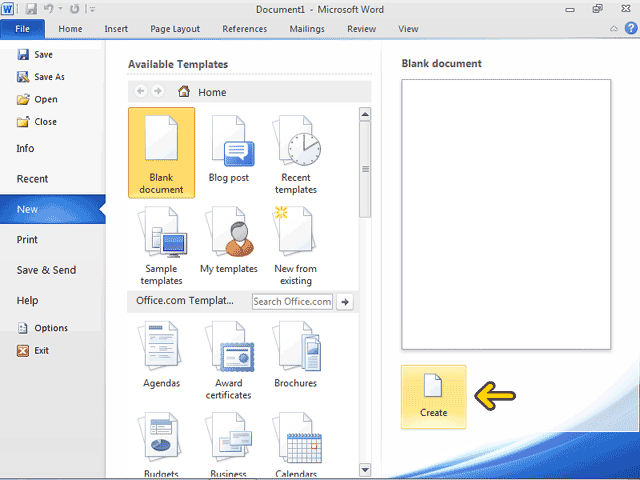Open the Help section in backstage
640x480 pixels.
click(27, 301)
